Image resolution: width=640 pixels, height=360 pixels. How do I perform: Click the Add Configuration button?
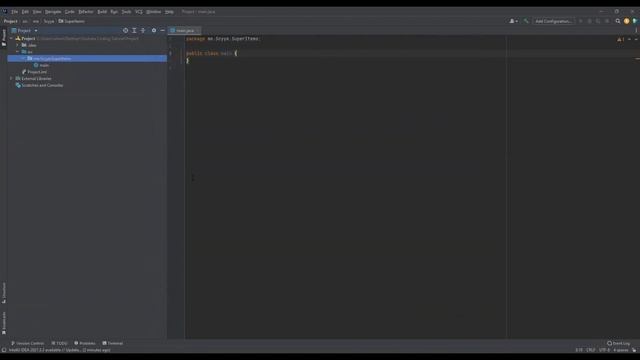pos(553,21)
